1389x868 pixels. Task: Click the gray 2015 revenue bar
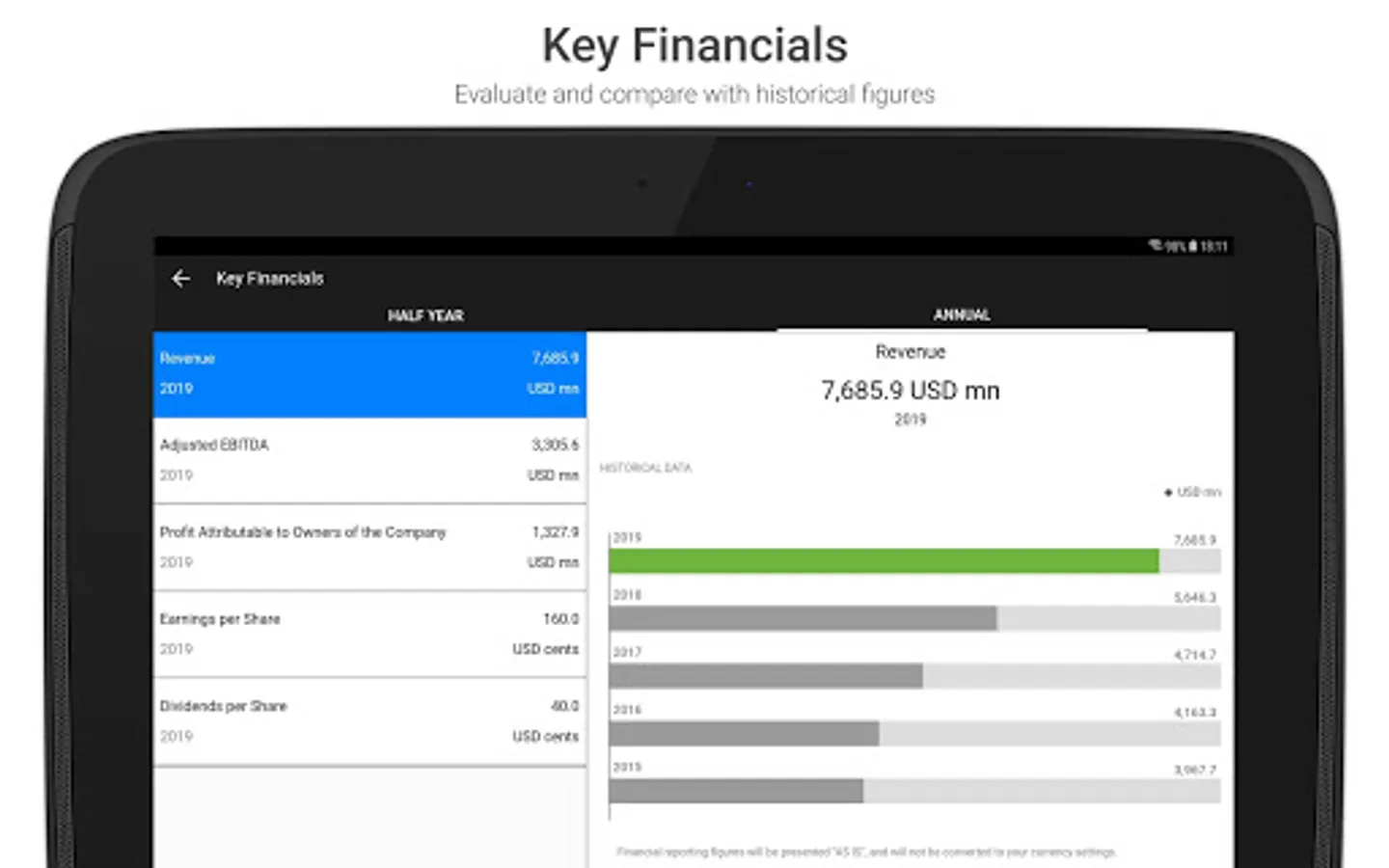click(x=736, y=792)
